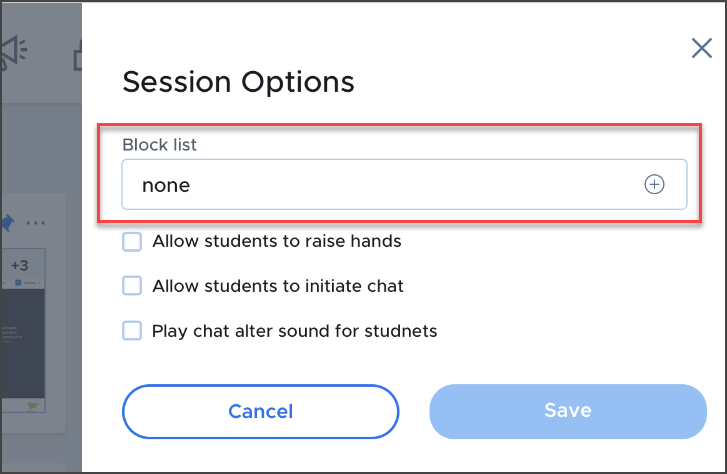Viewport: 727px width, 474px height.
Task: Click the "Allow students to initiate chat" label text
Action: pos(278,286)
